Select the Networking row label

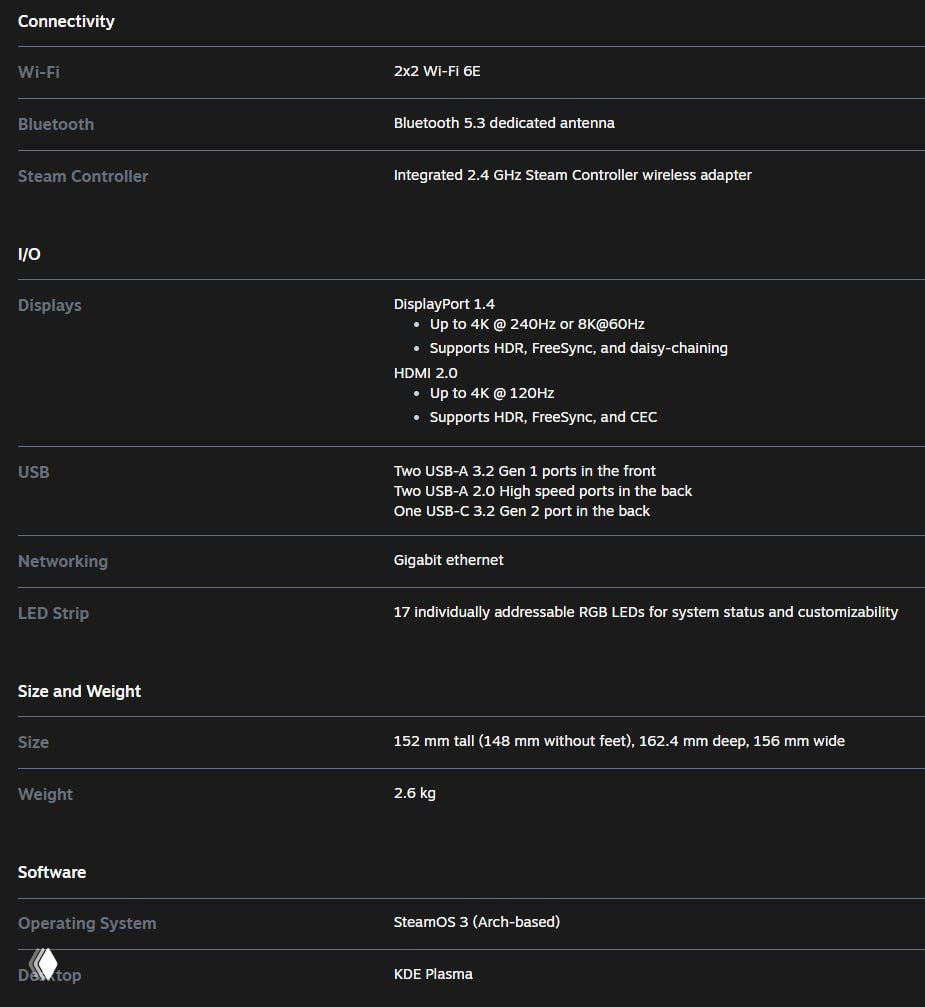tap(63, 561)
